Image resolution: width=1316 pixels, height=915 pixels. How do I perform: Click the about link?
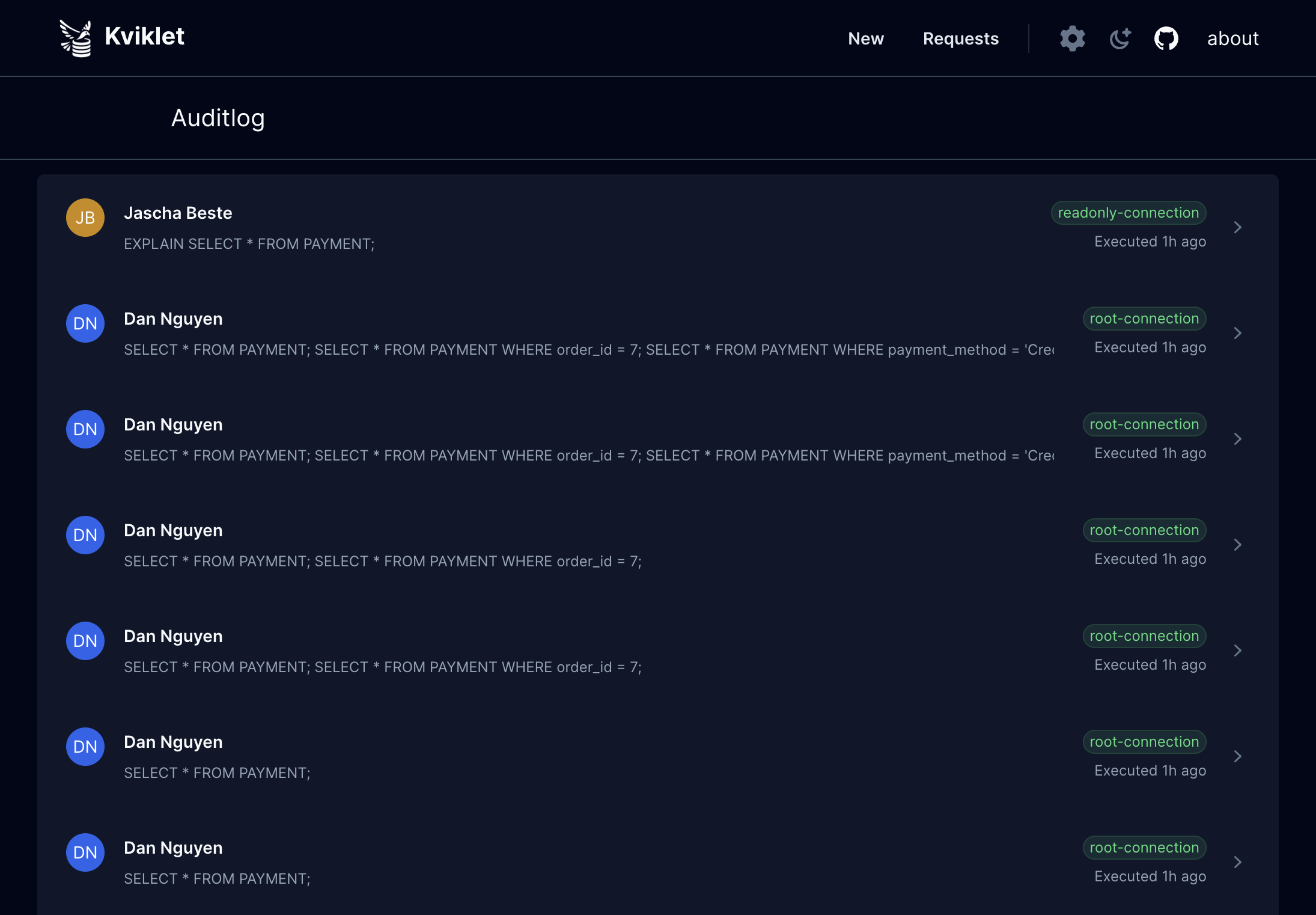coord(1232,38)
